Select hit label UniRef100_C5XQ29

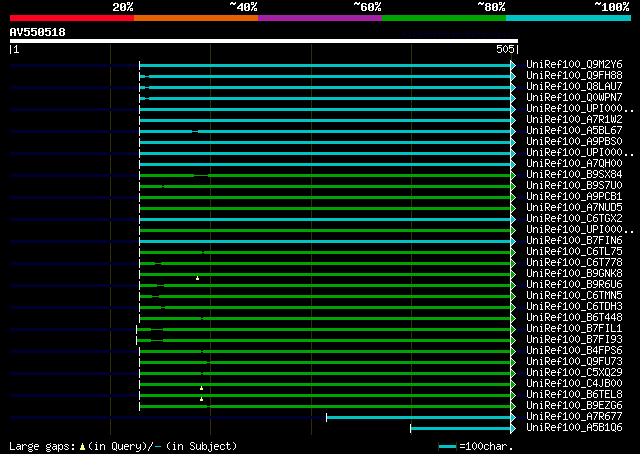click(x=574, y=373)
